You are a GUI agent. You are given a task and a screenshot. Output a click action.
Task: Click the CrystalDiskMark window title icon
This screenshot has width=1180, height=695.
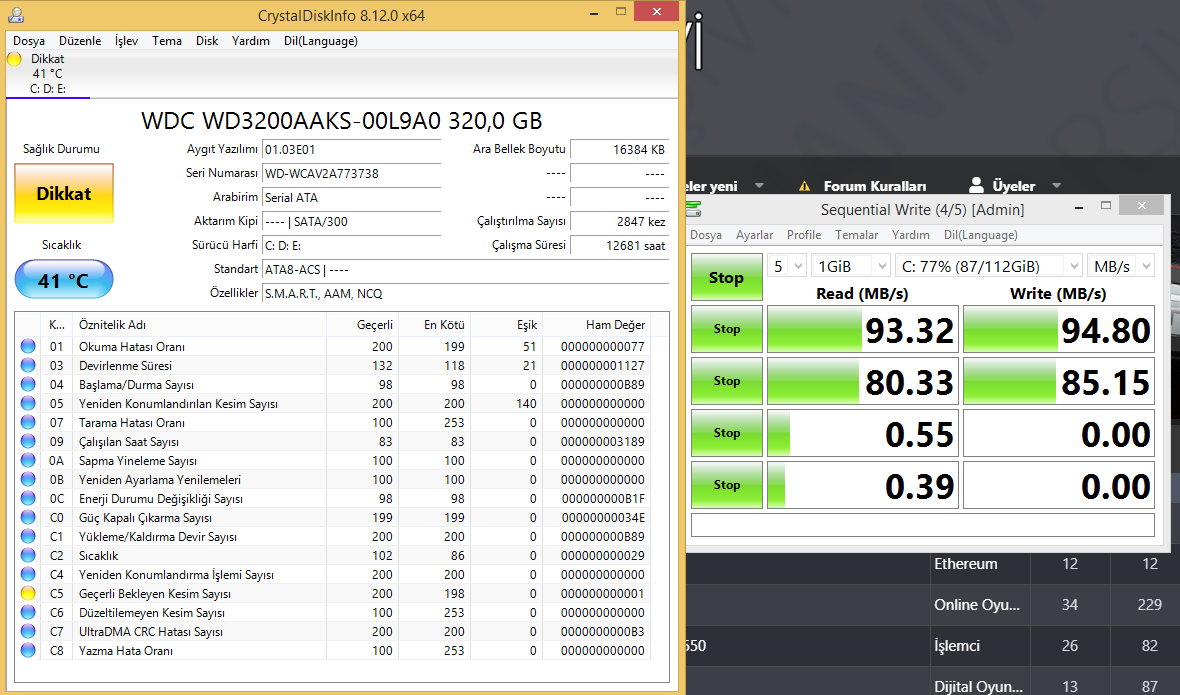[x=693, y=209]
